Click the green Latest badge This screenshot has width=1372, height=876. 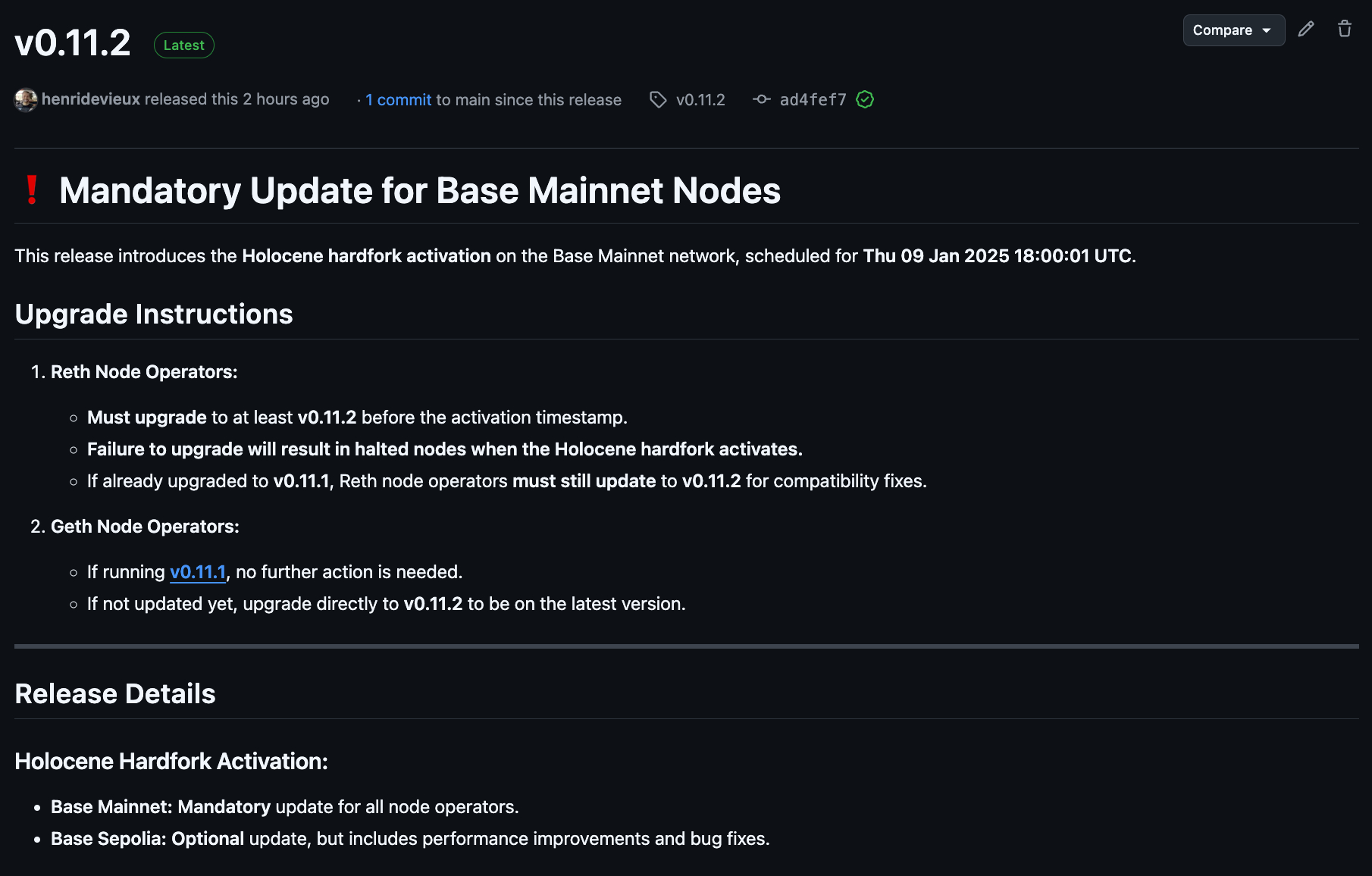(x=184, y=45)
